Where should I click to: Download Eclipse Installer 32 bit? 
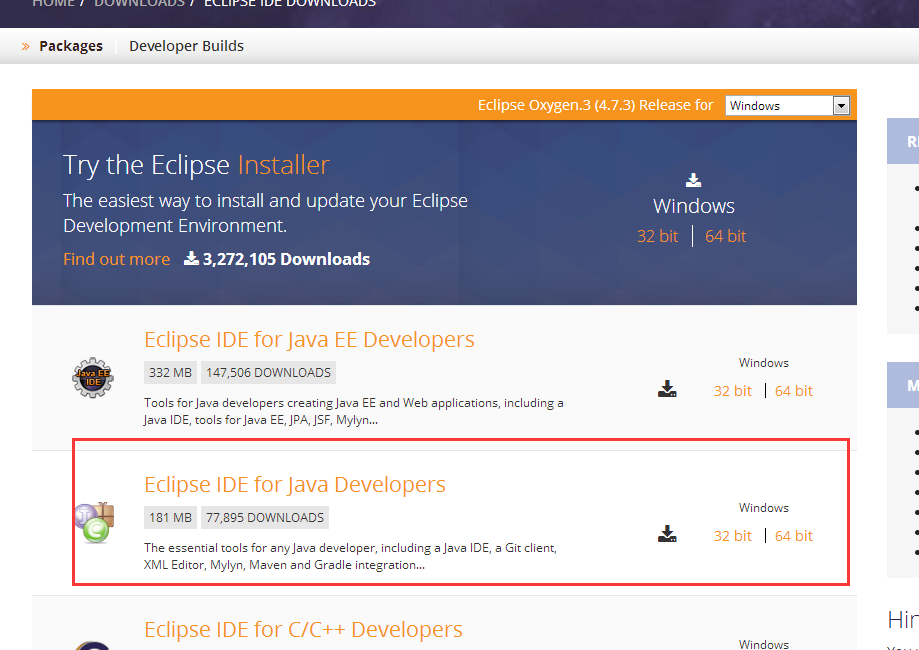(658, 236)
